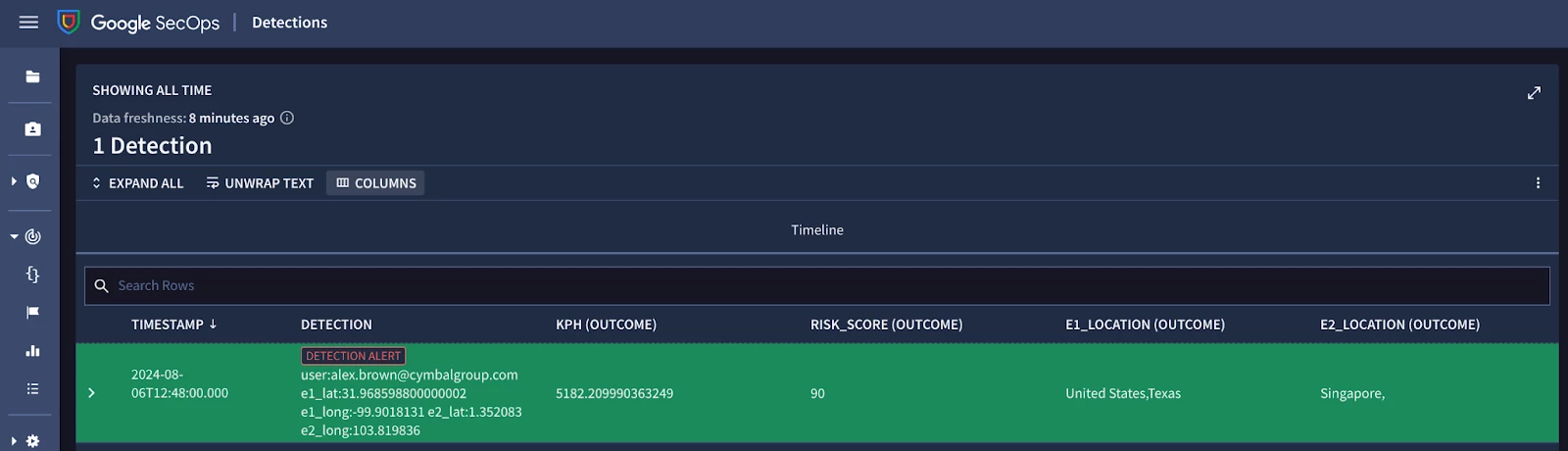The width and height of the screenshot is (1568, 451).
Task: Click the data freshness info icon
Action: (287, 118)
